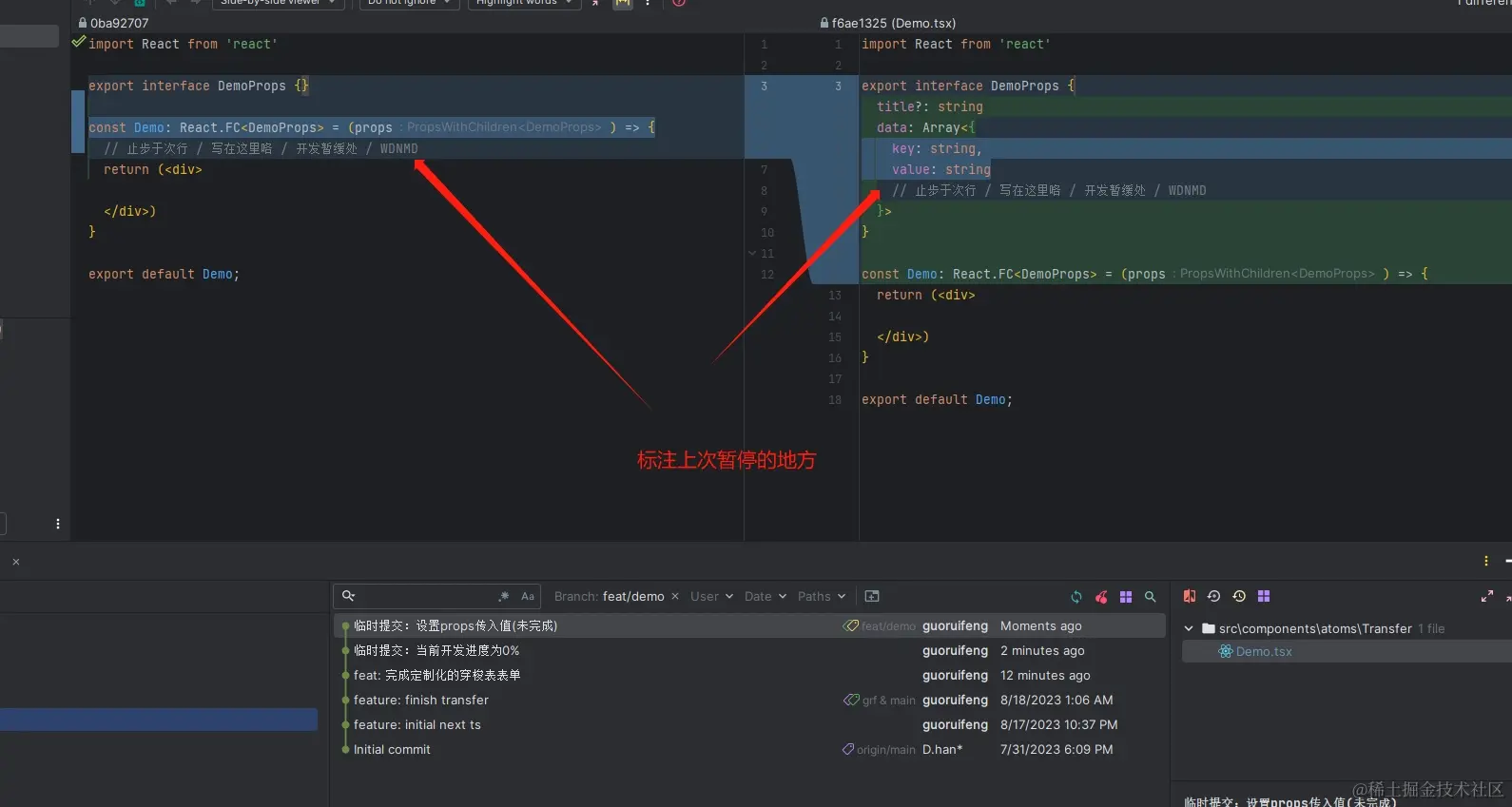Viewport: 1512px width, 807px height.
Task: Click 'export default Demo;' in the left diff pane
Action: 164,274
